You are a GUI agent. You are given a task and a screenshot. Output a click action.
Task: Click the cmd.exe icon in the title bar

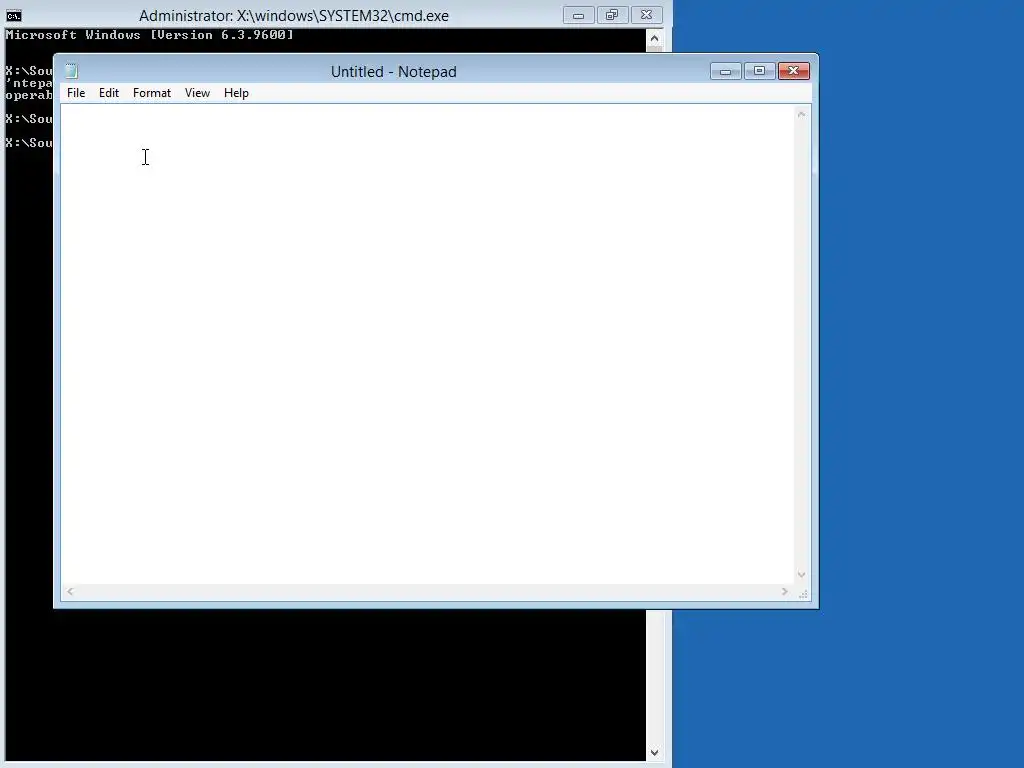[x=14, y=16]
